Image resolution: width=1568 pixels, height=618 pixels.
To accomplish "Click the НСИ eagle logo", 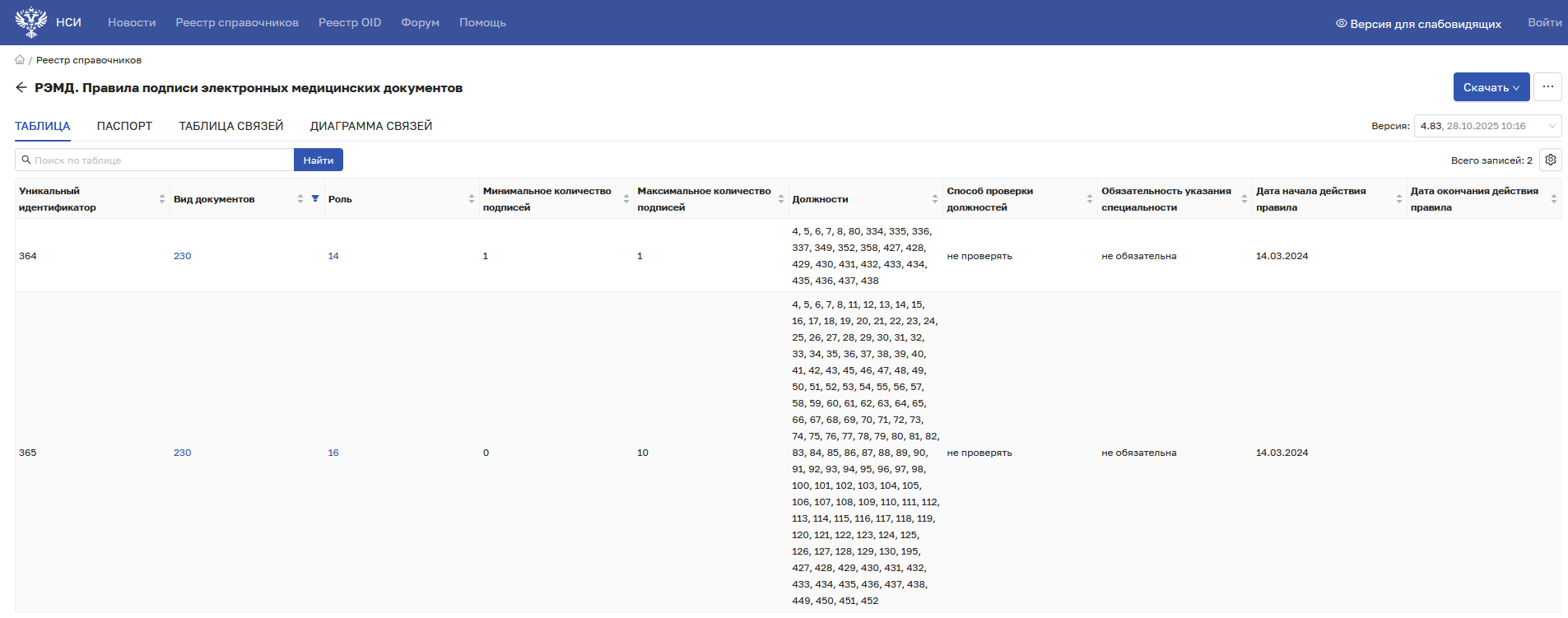I will [31, 22].
